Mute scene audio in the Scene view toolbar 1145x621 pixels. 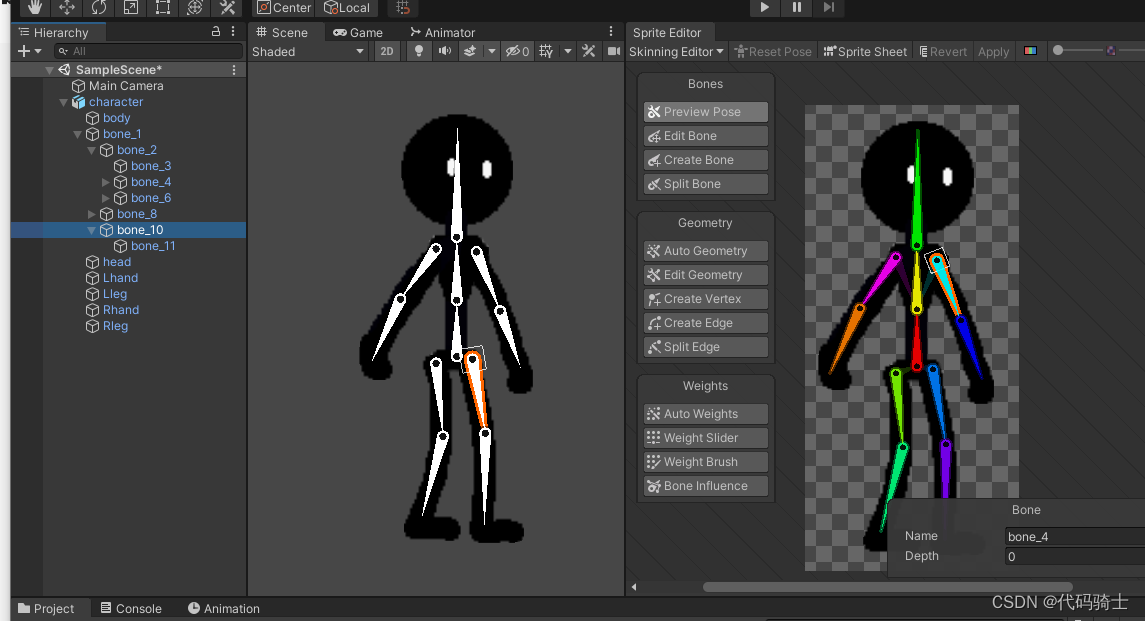pos(445,51)
